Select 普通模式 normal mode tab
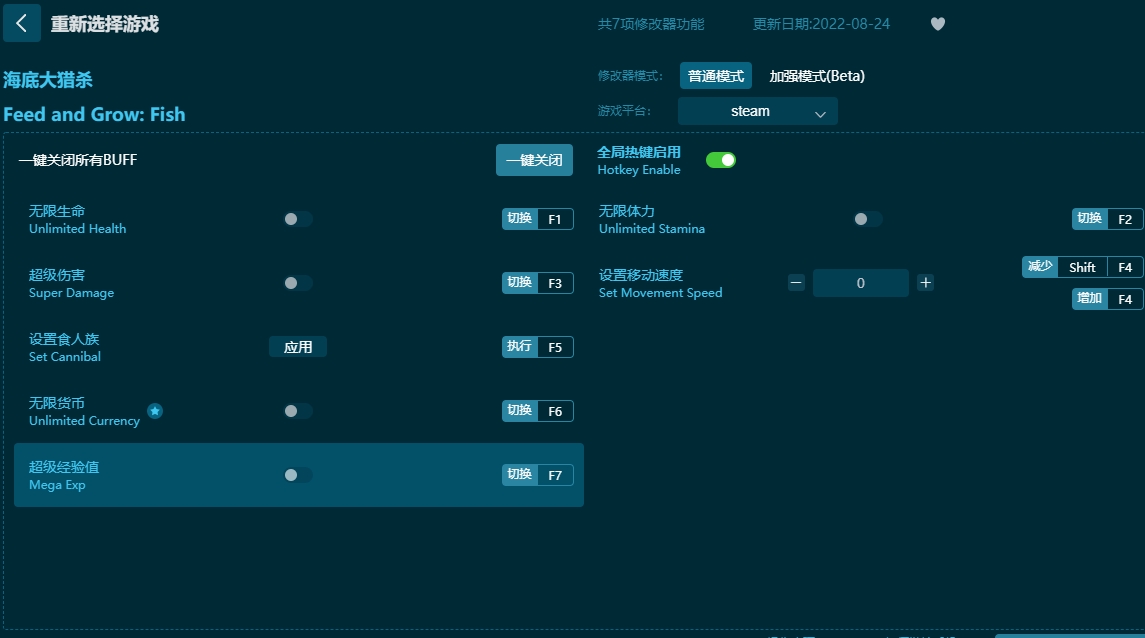Image resolution: width=1145 pixels, height=638 pixels. 716,76
